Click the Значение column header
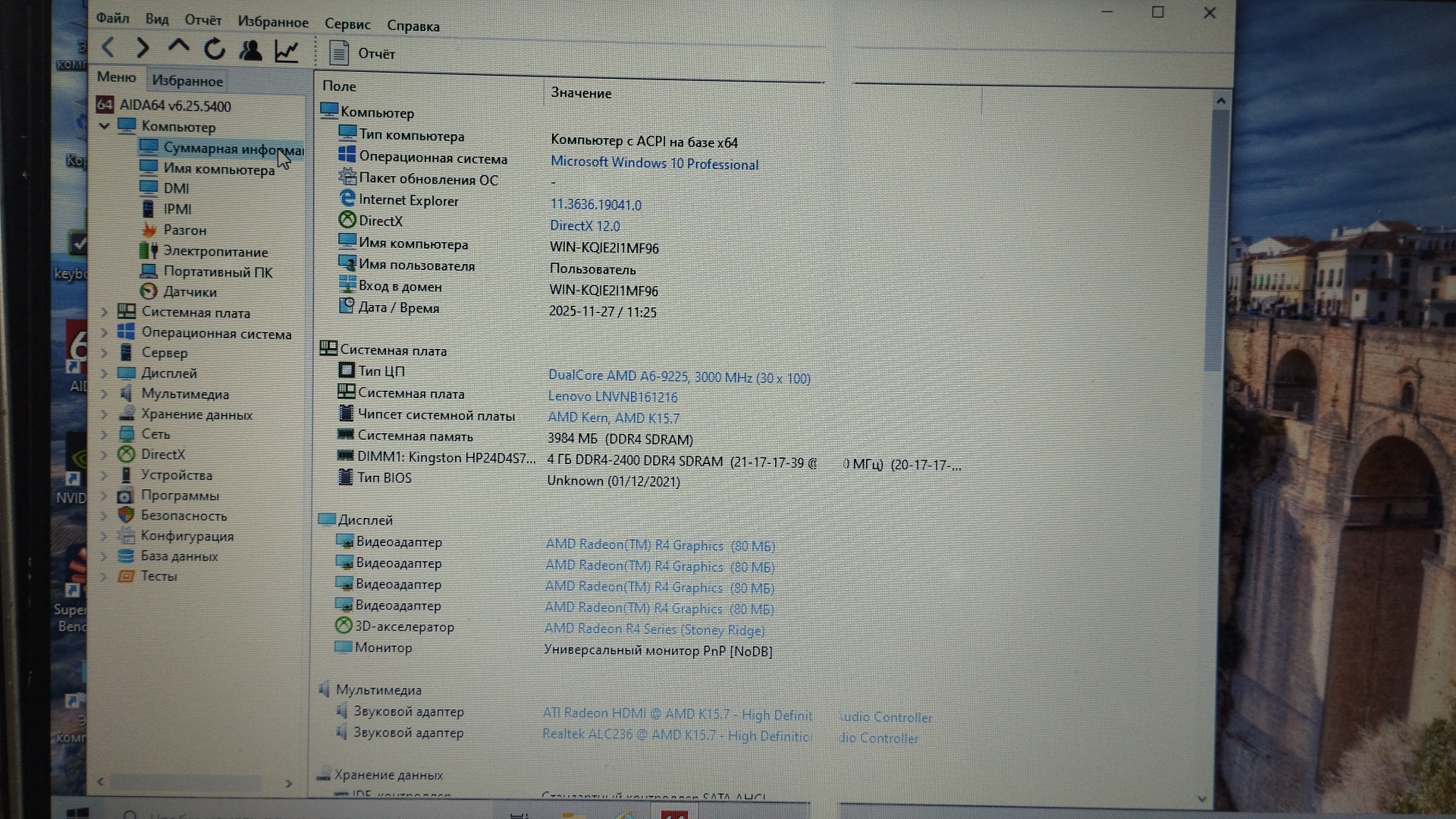Screen dimensions: 1456x819 (581, 93)
